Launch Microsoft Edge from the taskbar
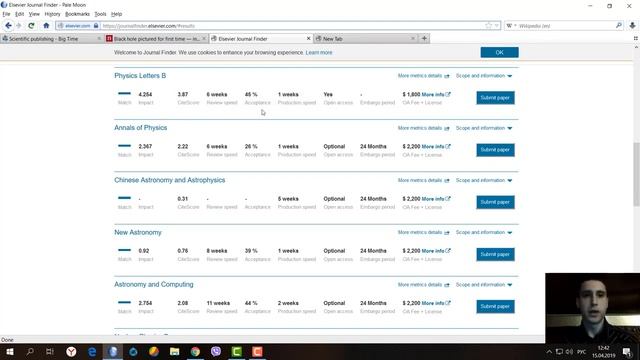The height and width of the screenshot is (360, 640). click(92, 351)
